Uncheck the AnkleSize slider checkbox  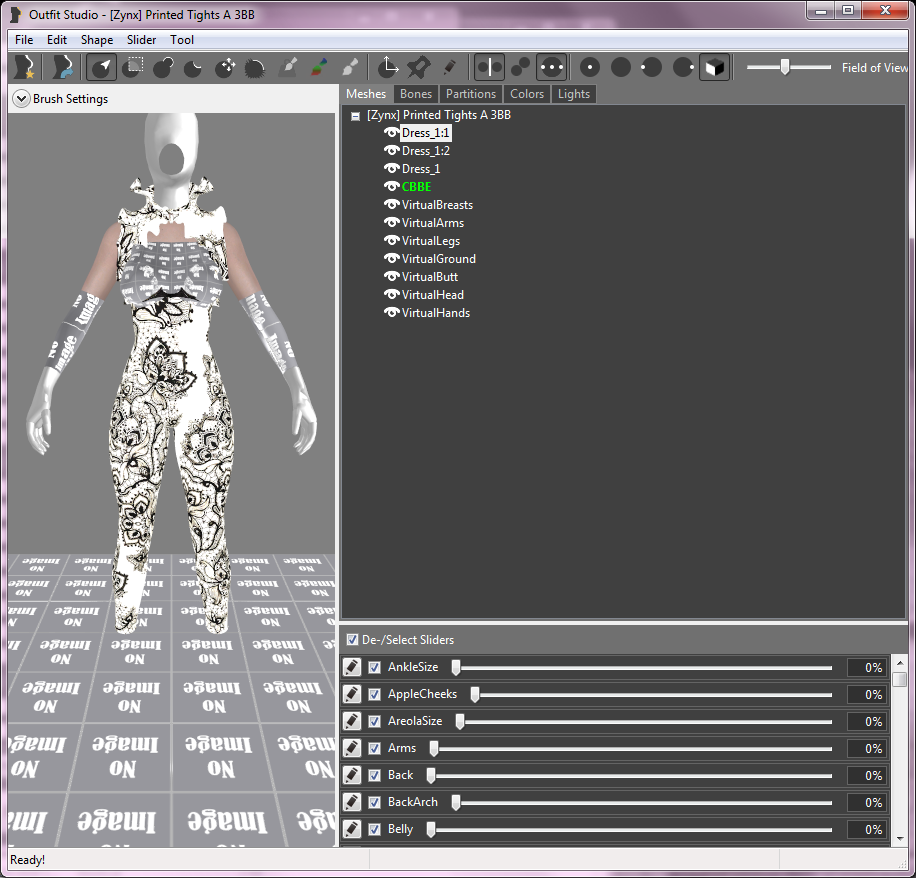tap(374, 667)
